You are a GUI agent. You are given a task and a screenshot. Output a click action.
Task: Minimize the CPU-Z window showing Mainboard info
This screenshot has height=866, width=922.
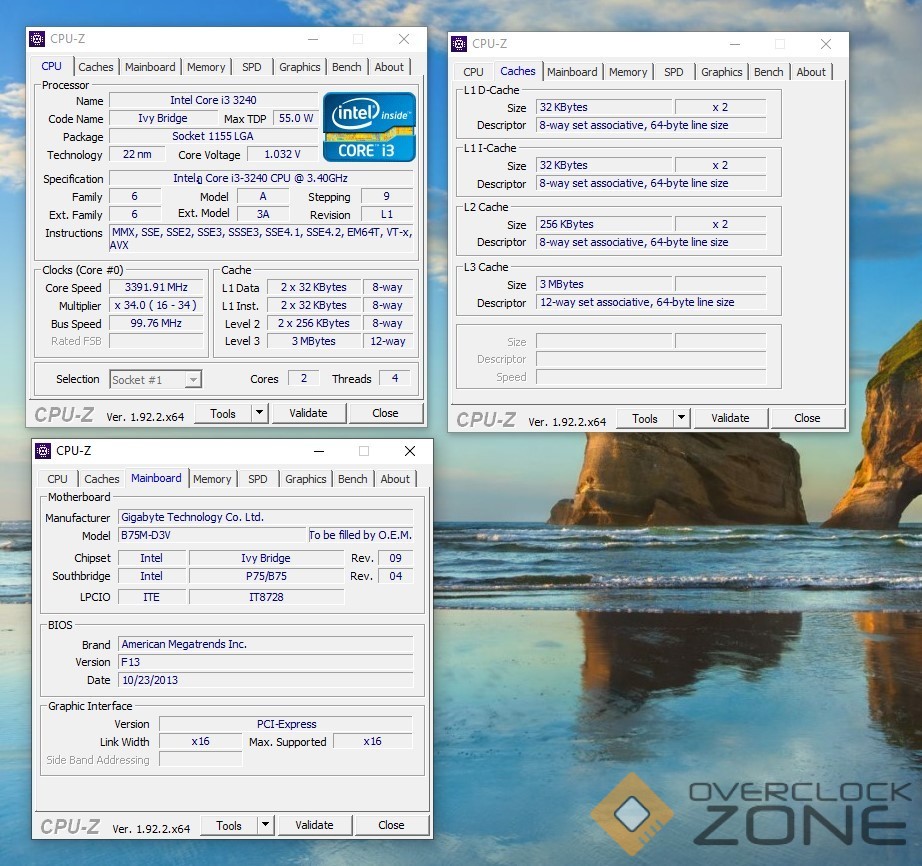317,451
